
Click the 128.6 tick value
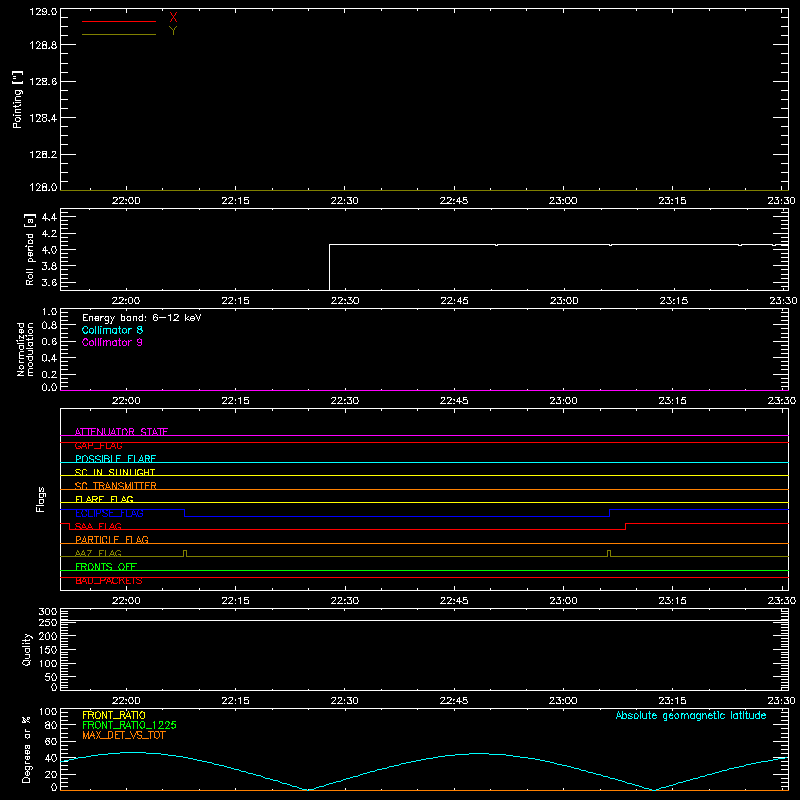click(43, 82)
